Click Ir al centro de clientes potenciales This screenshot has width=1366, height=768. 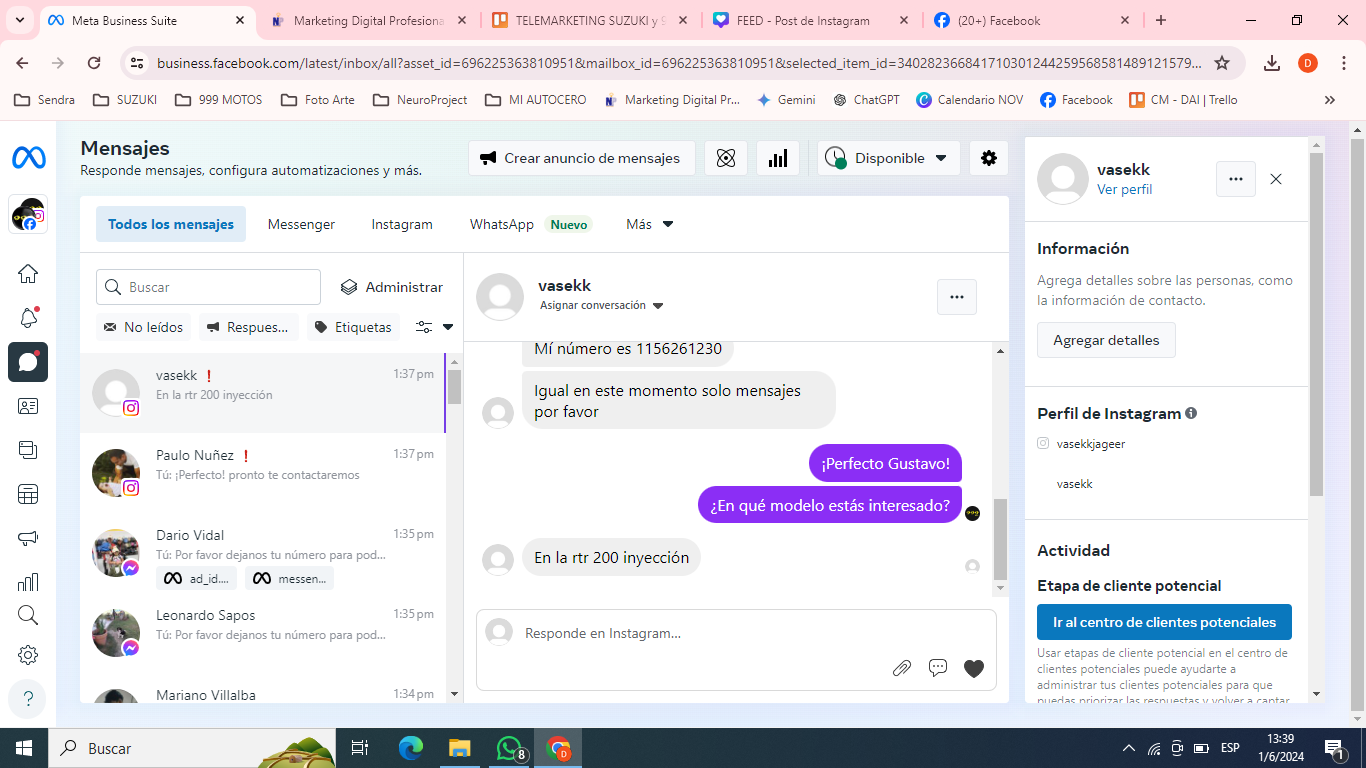click(x=1164, y=622)
